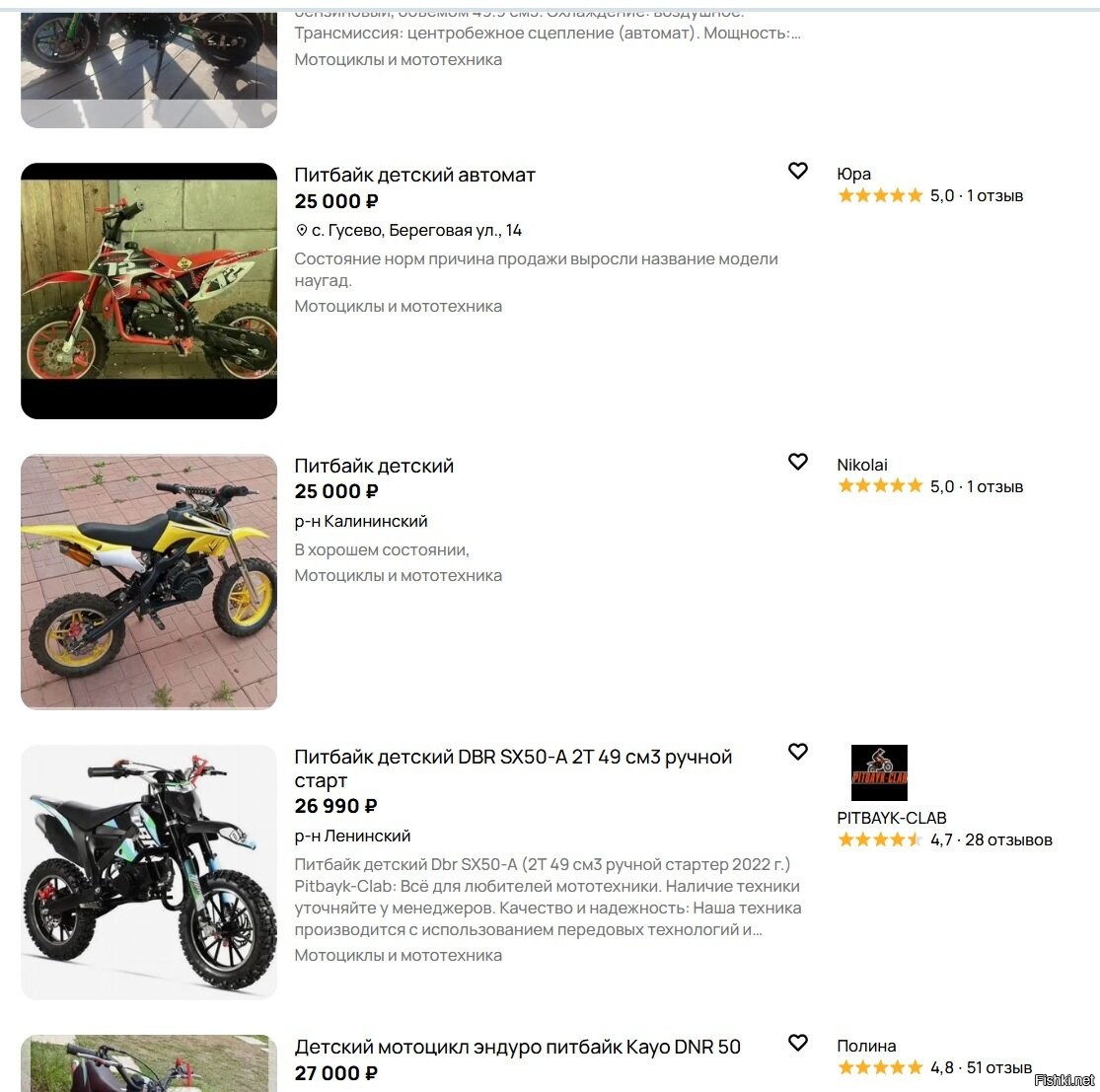
Task: View Nikolai's star rating
Action: click(x=880, y=486)
